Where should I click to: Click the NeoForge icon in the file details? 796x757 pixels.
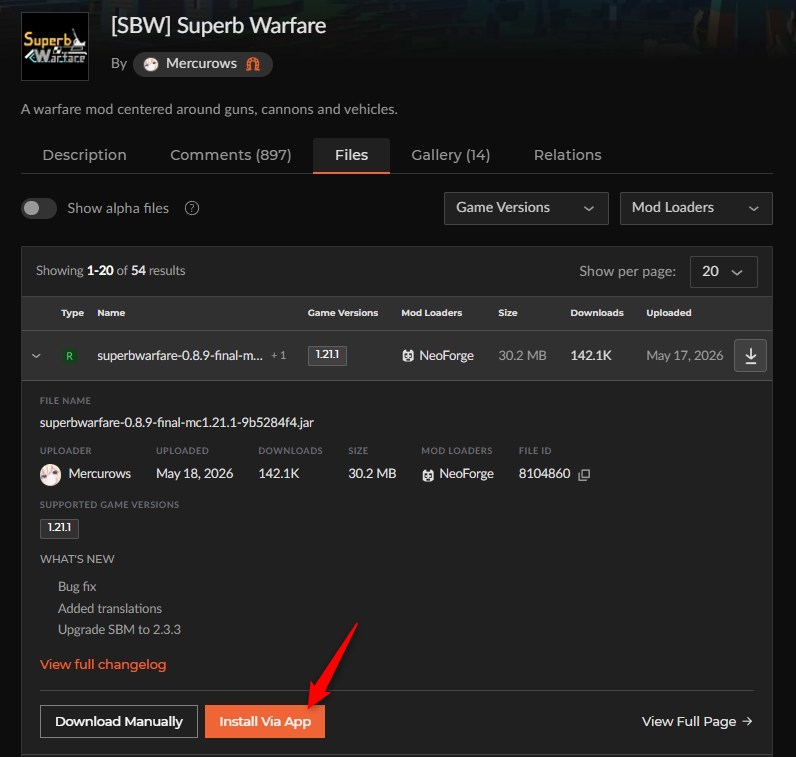(428, 475)
